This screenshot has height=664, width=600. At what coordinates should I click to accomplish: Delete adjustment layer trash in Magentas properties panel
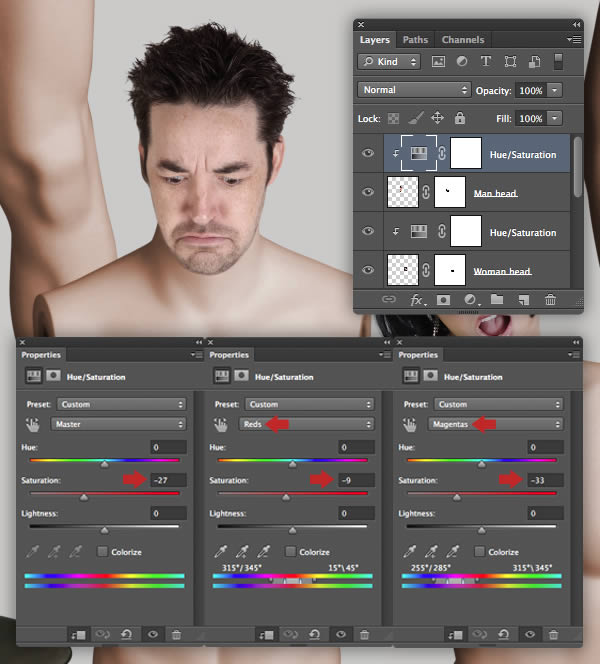(x=553, y=634)
